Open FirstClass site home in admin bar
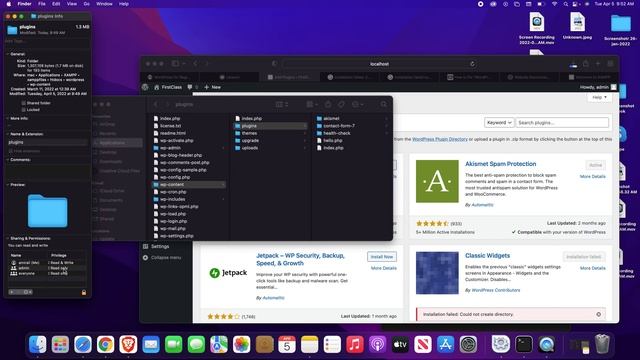 (168, 87)
